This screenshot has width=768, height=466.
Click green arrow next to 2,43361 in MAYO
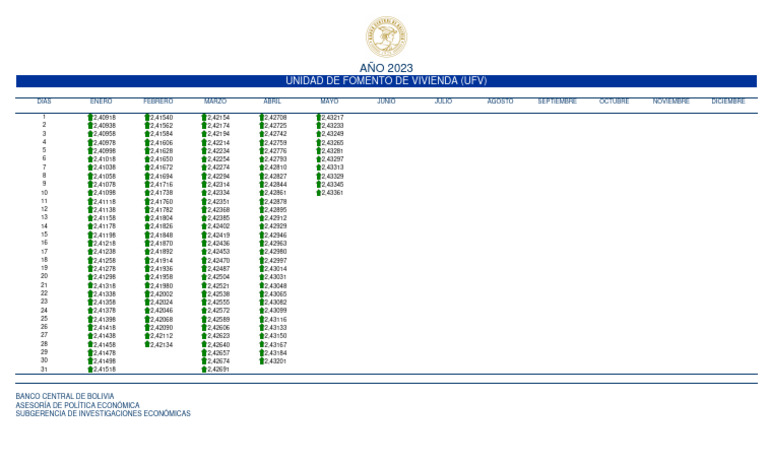click(319, 193)
